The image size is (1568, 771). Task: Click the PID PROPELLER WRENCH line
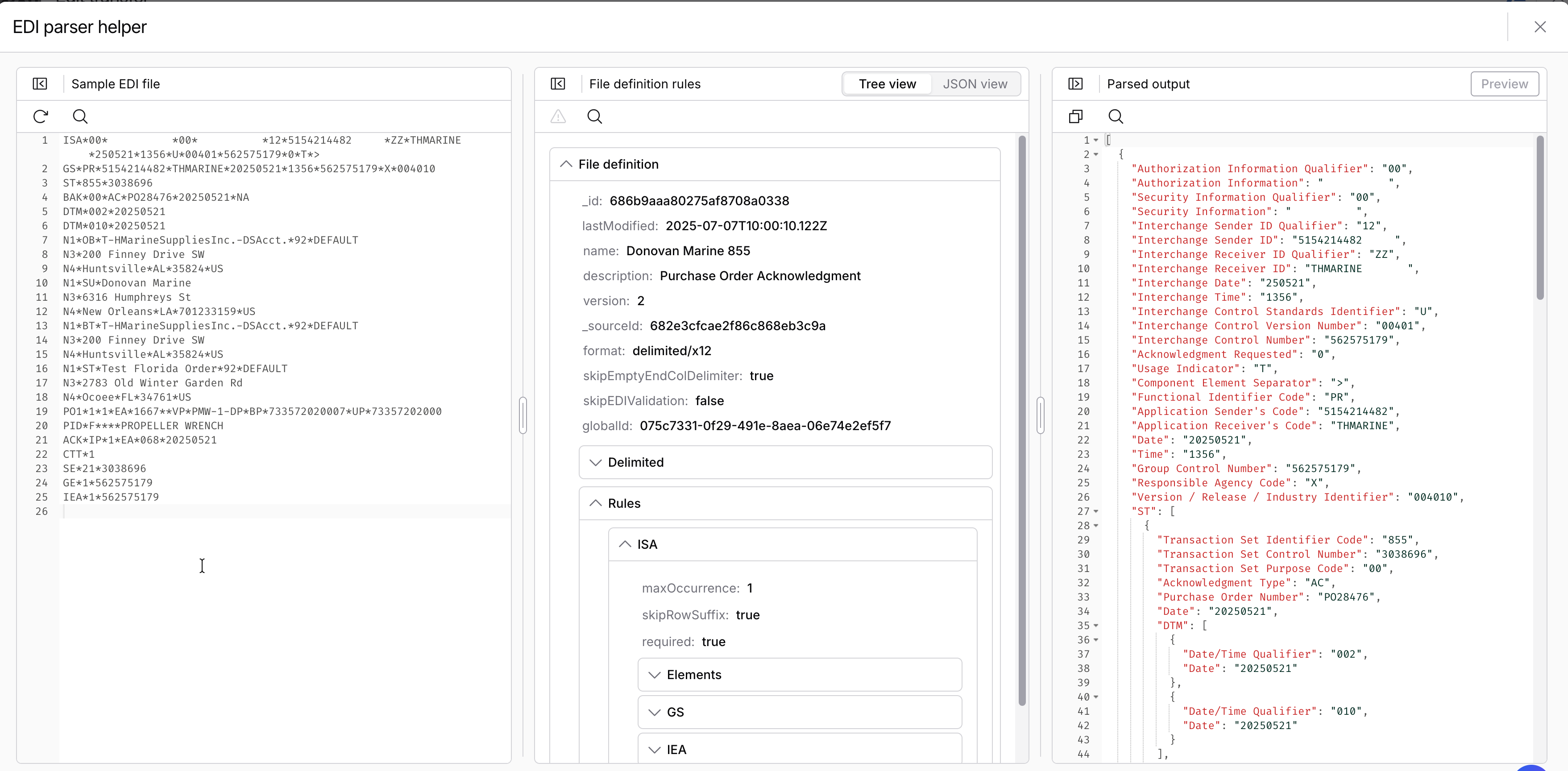[143, 426]
